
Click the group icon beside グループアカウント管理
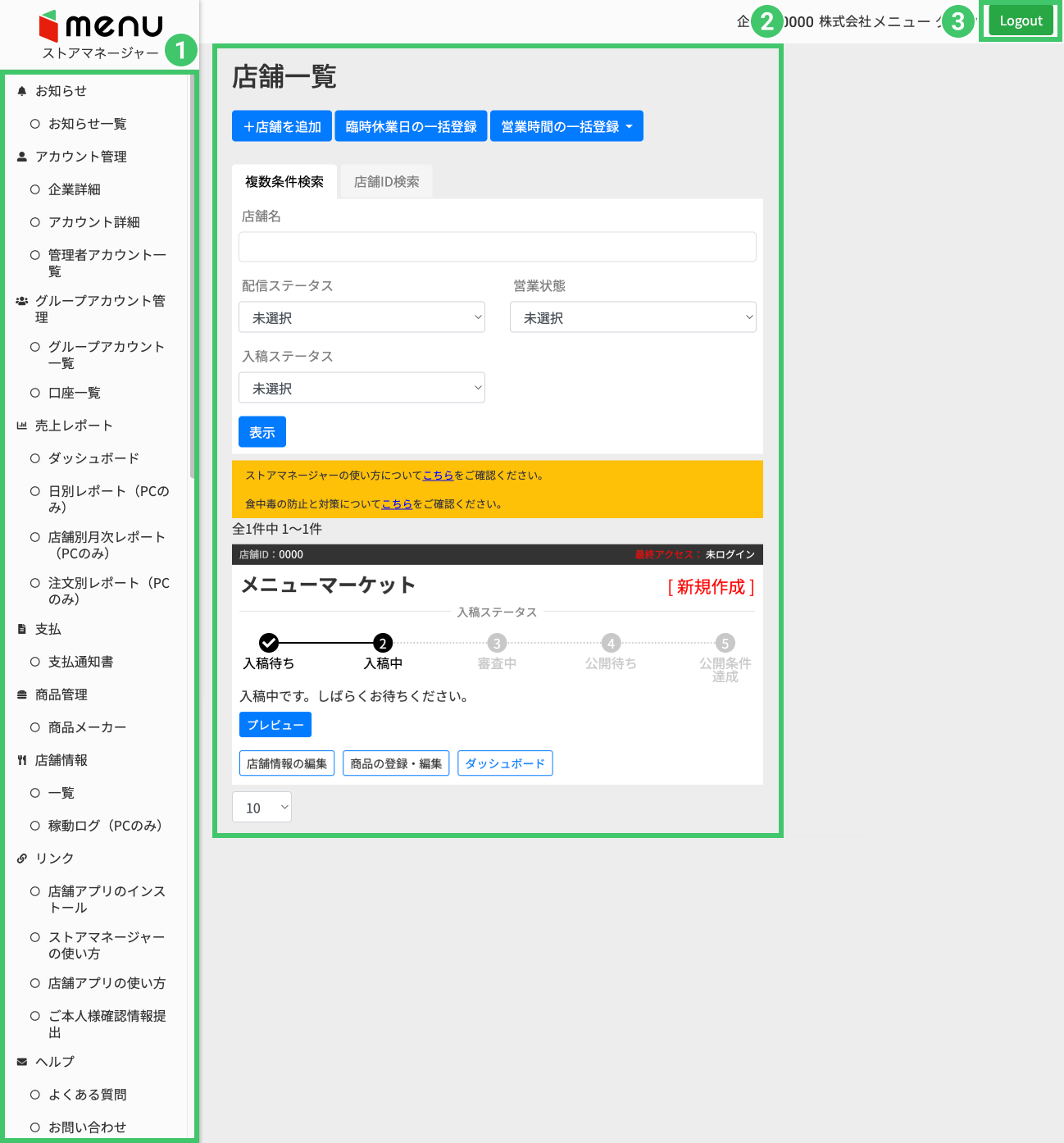(22, 301)
